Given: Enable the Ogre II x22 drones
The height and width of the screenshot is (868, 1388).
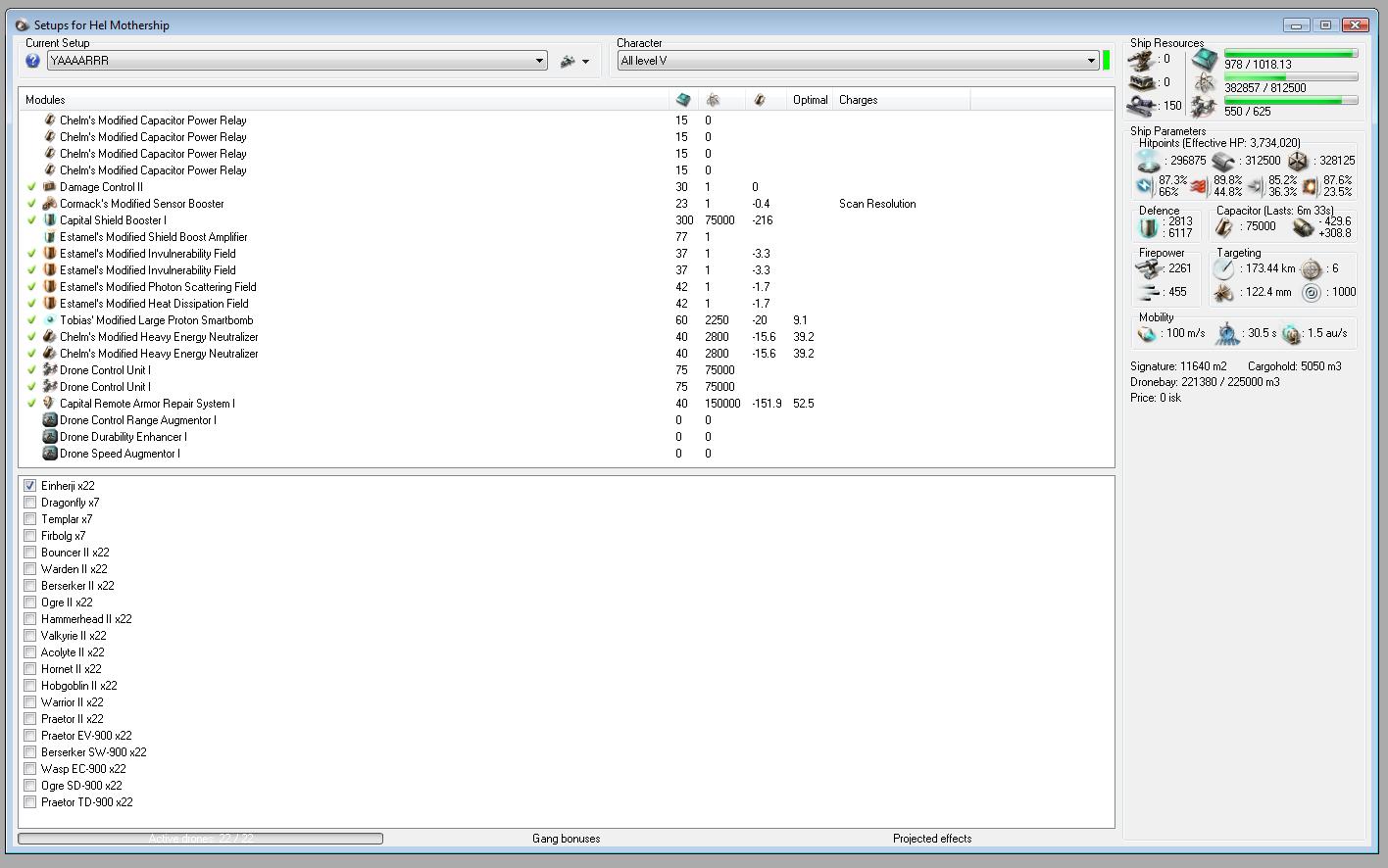Looking at the screenshot, I should (x=30, y=603).
